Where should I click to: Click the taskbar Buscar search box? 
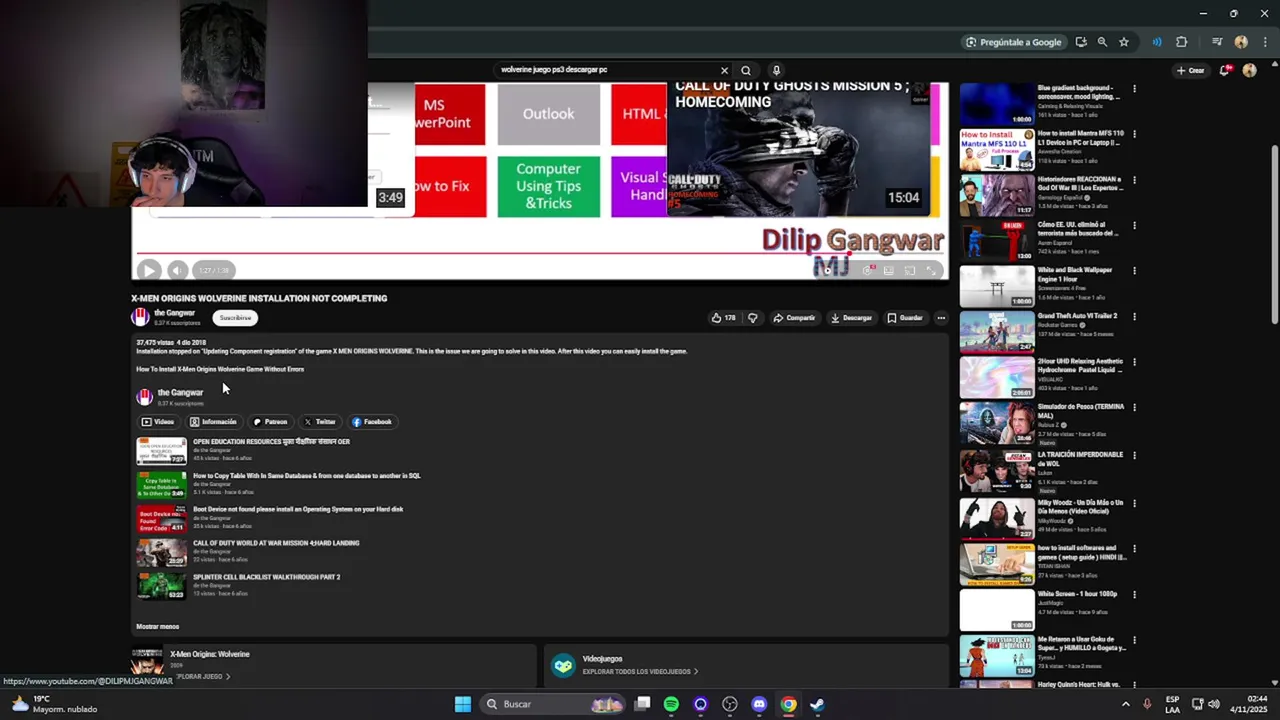pyautogui.click(x=555, y=704)
